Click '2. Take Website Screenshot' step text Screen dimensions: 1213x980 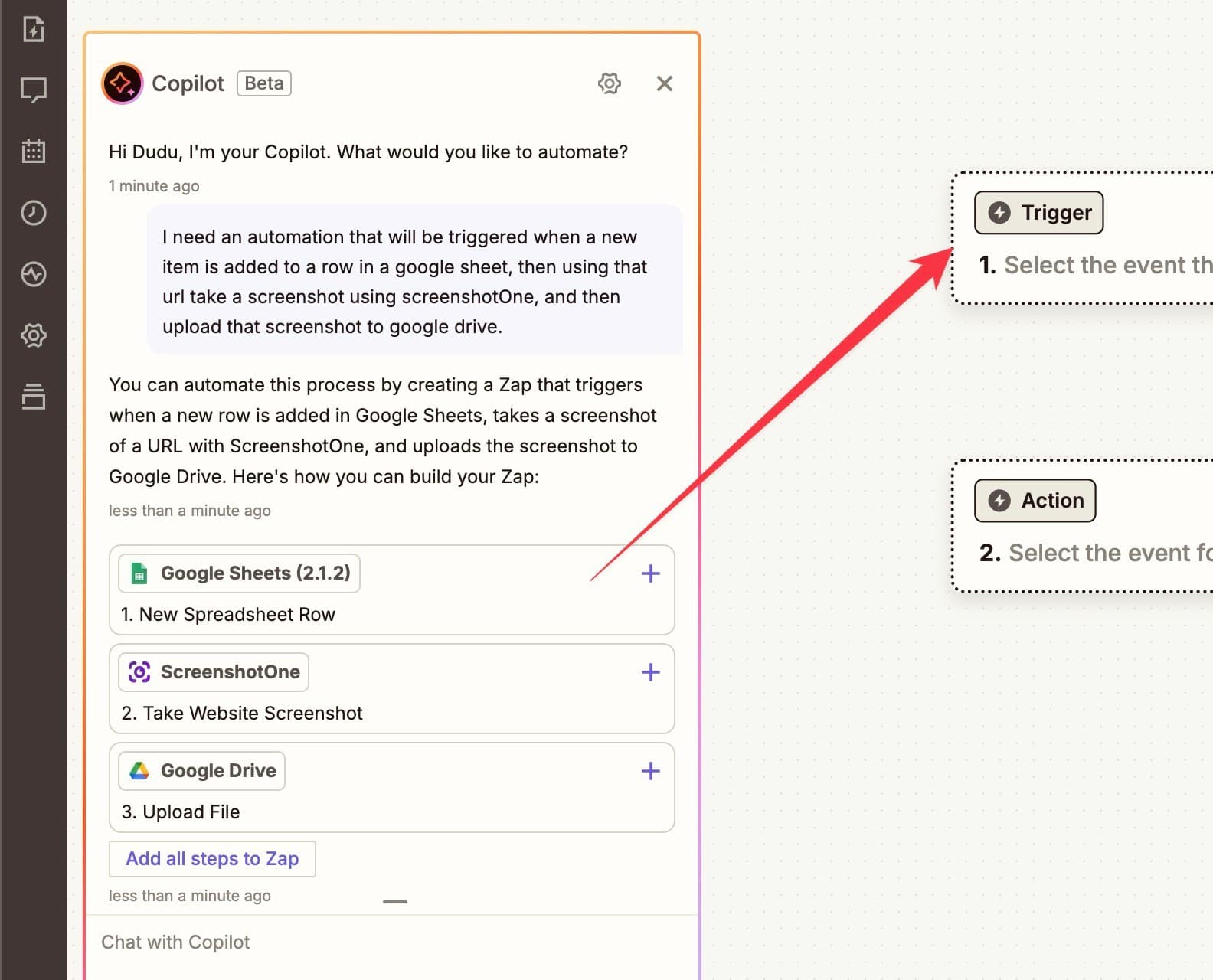[242, 714]
